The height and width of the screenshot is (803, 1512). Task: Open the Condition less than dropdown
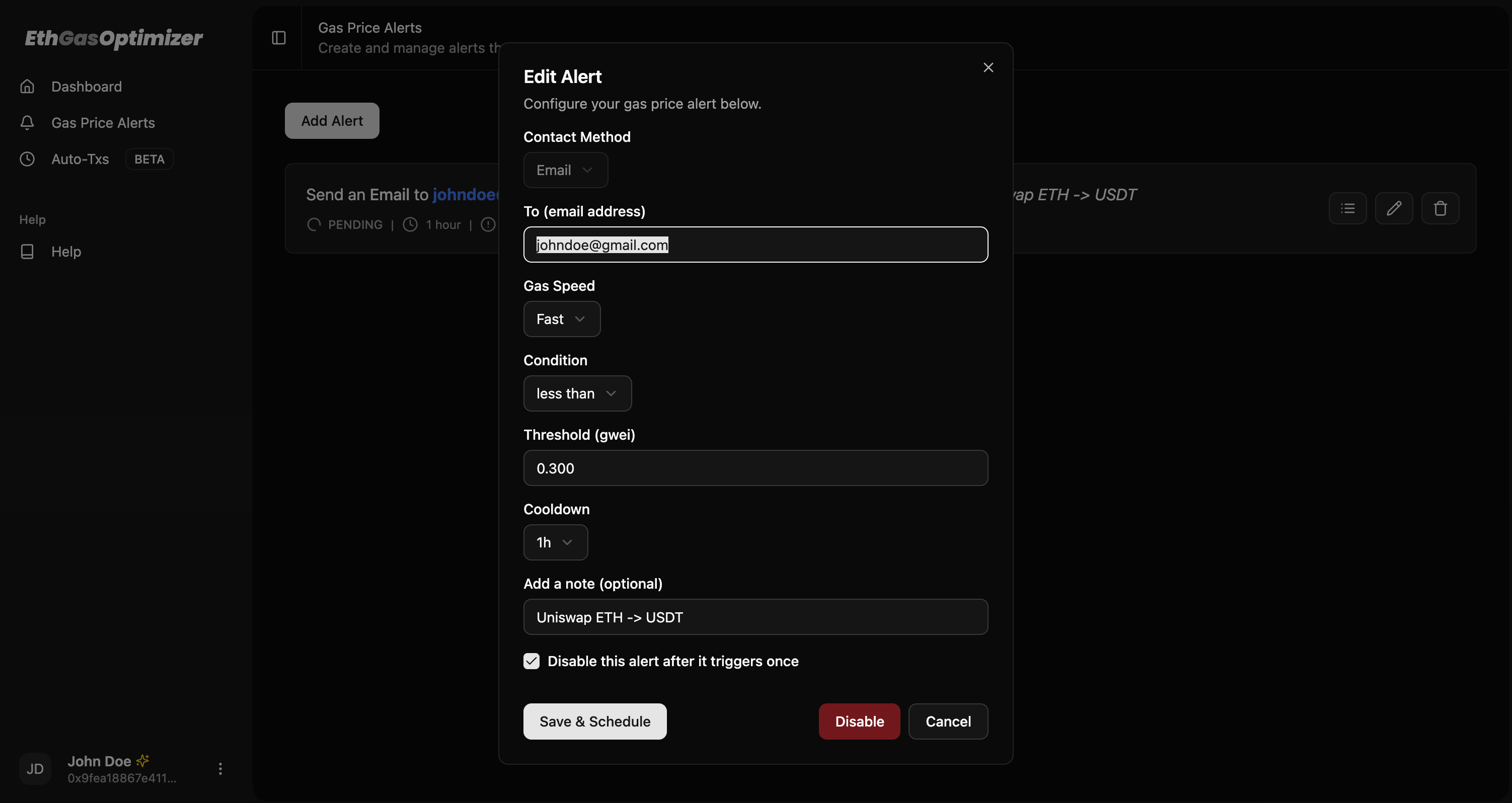point(577,393)
